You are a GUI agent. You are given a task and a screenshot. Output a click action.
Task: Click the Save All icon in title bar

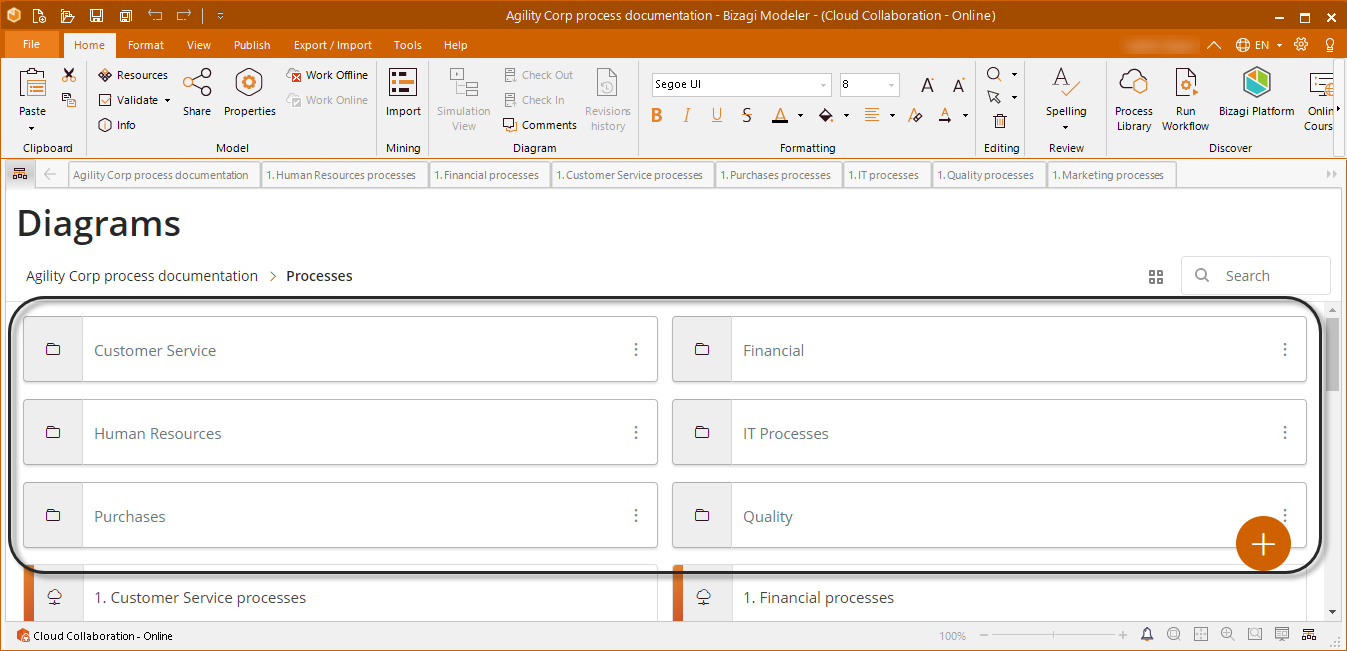pyautogui.click(x=125, y=15)
